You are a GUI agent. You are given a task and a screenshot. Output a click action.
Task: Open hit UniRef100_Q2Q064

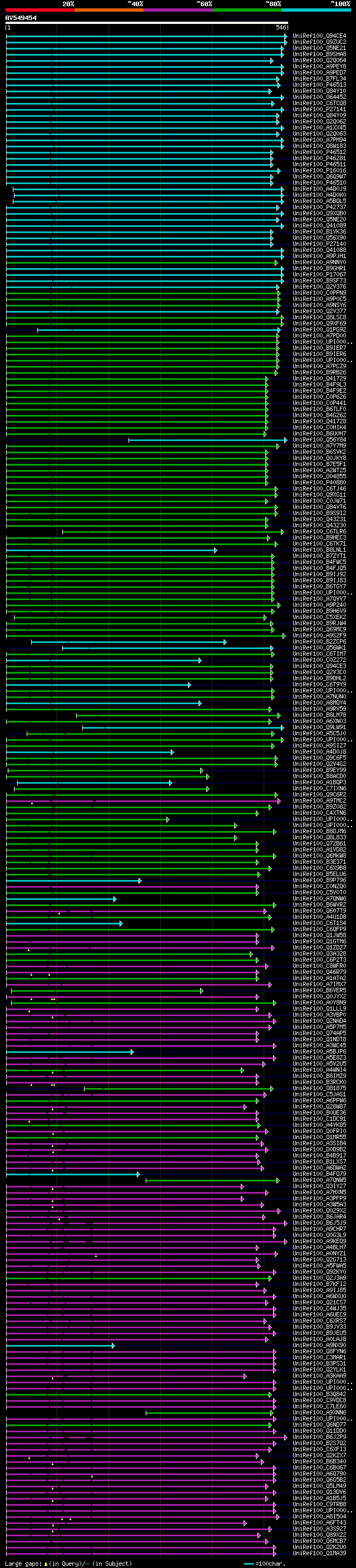click(319, 60)
